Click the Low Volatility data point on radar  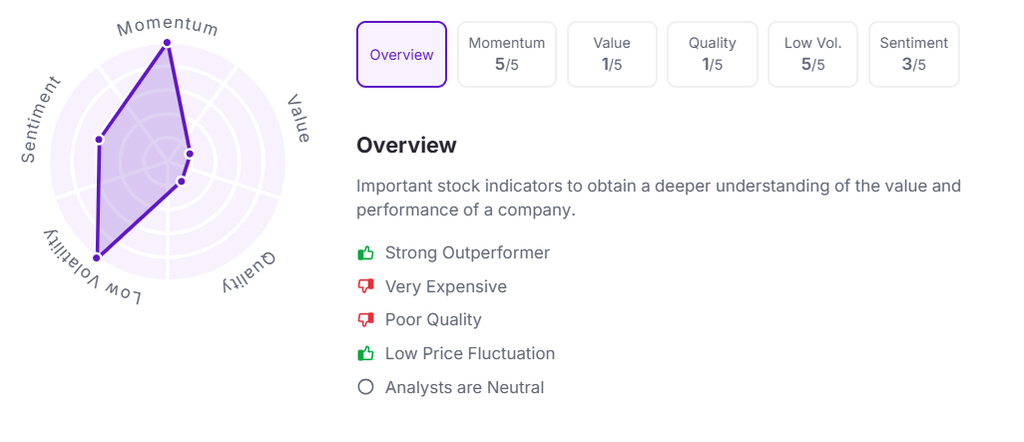pyautogui.click(x=97, y=255)
